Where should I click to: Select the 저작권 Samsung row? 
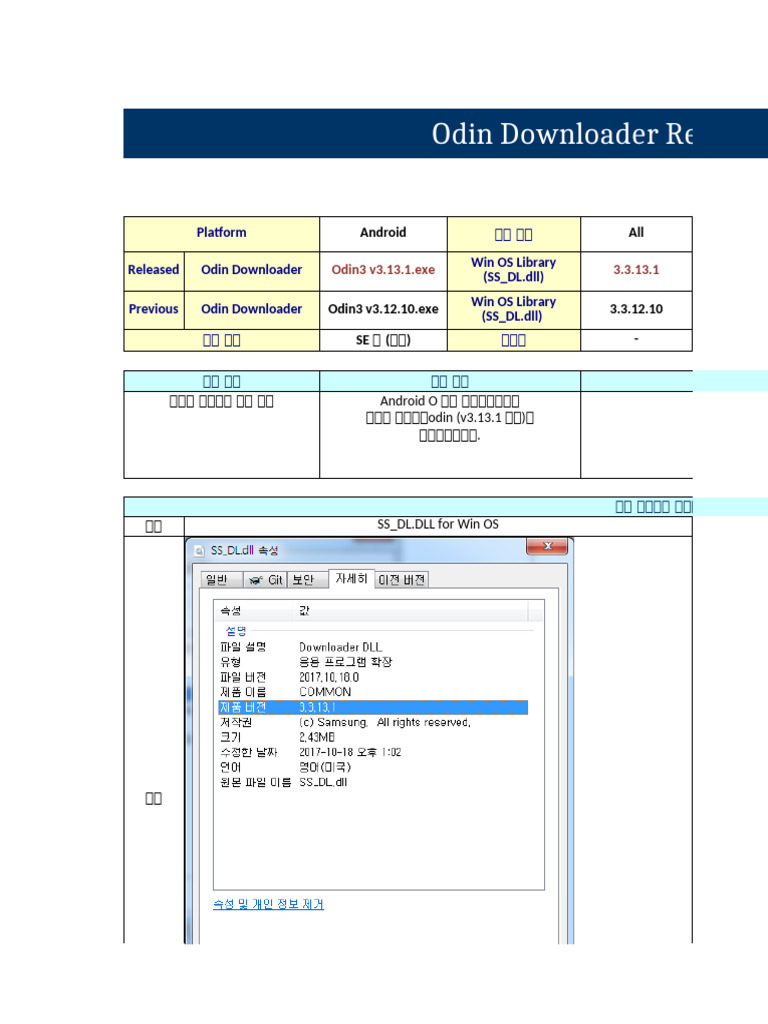pos(373,722)
